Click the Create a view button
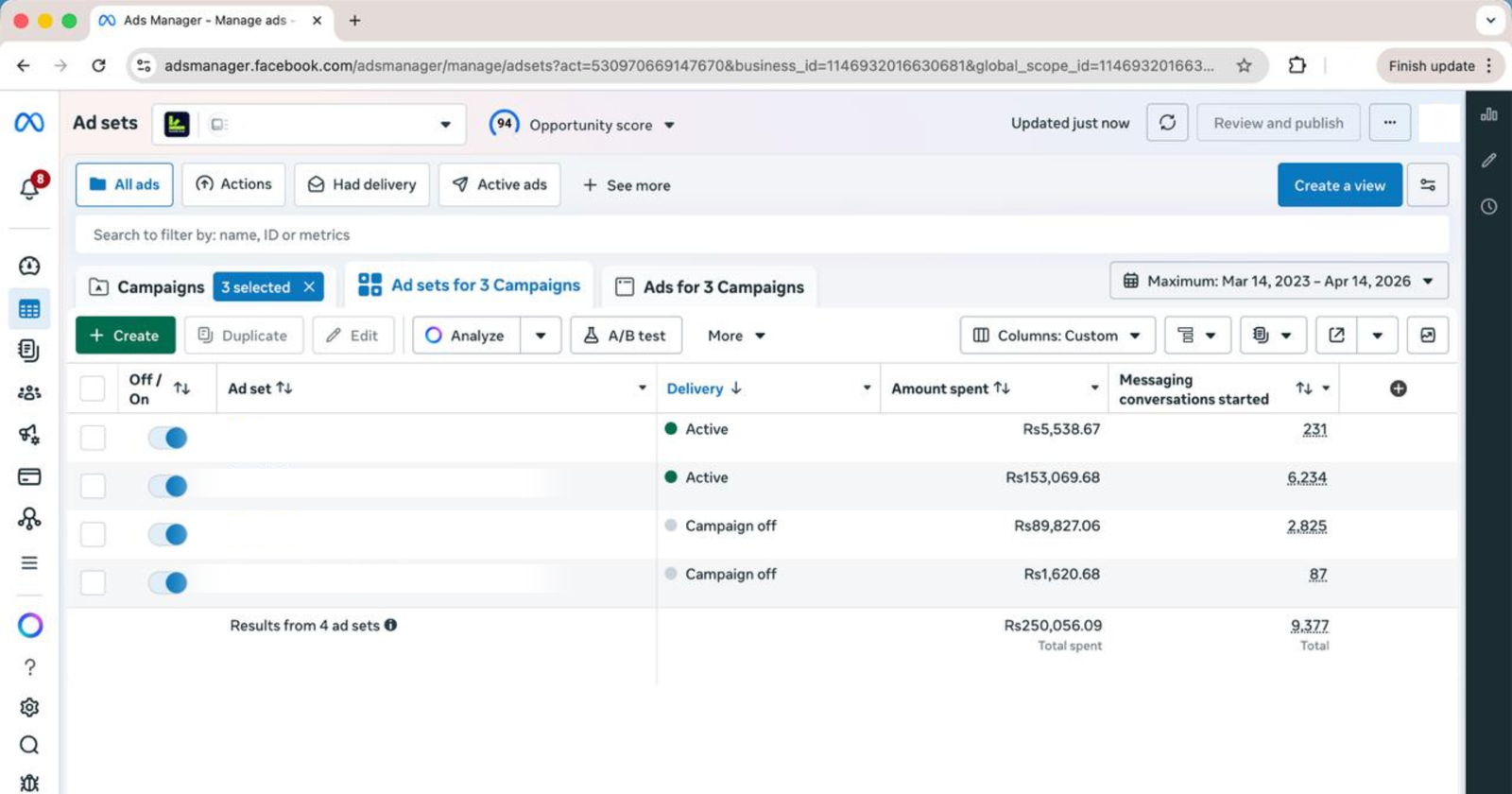Image resolution: width=1512 pixels, height=794 pixels. (x=1339, y=185)
